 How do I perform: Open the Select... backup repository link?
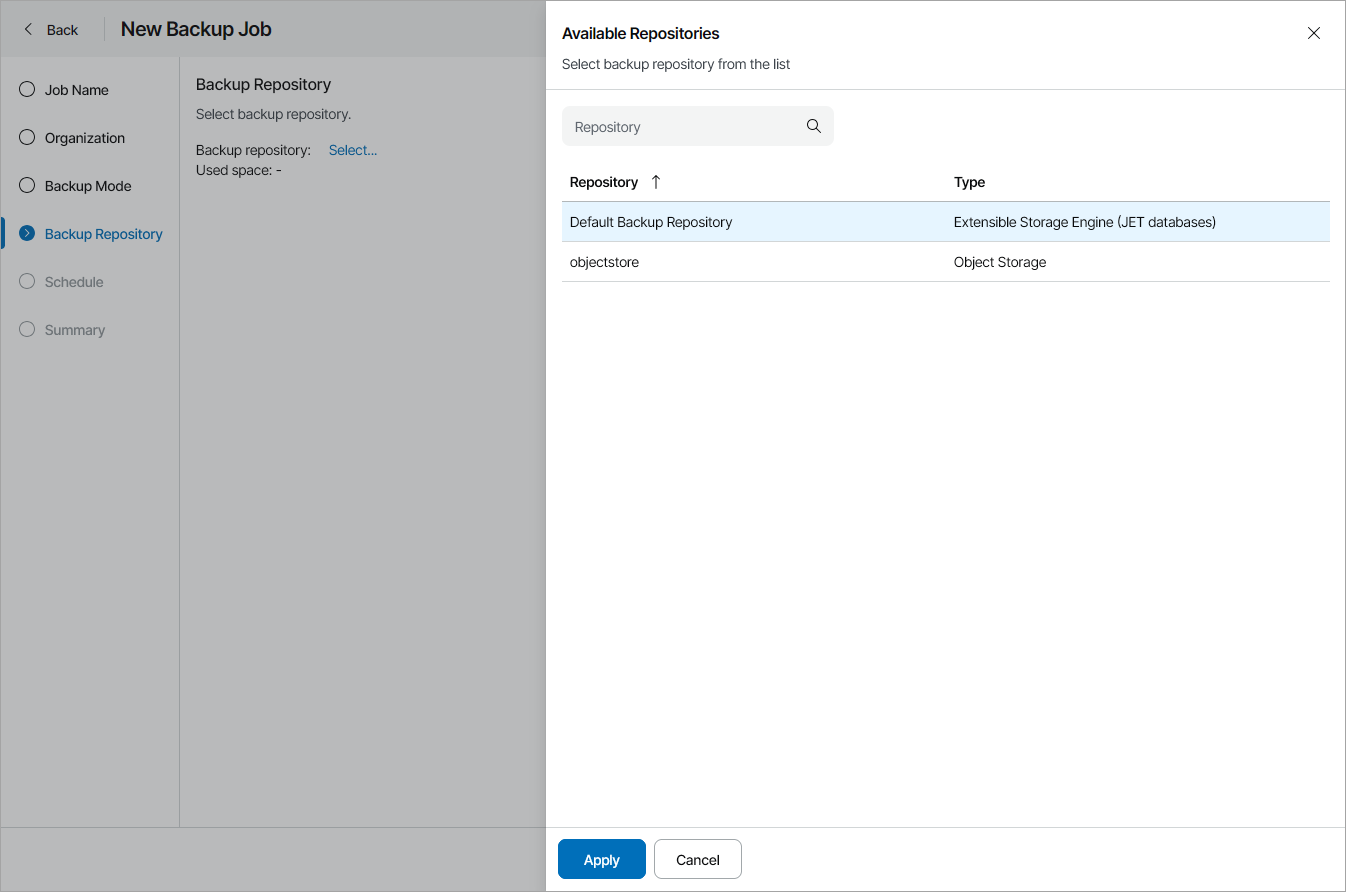[353, 150]
